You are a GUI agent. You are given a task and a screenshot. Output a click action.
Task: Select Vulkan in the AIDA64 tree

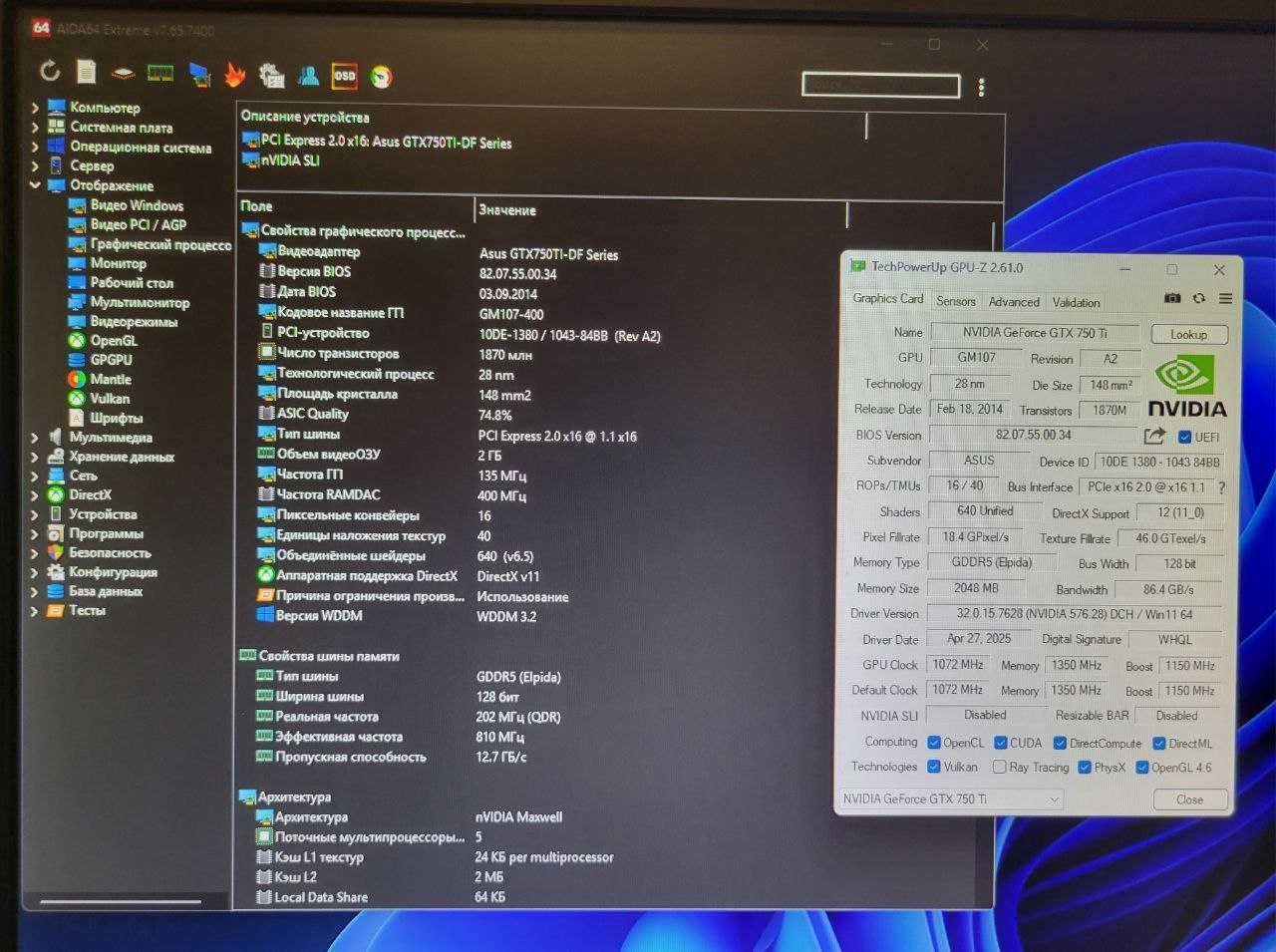click(x=109, y=398)
